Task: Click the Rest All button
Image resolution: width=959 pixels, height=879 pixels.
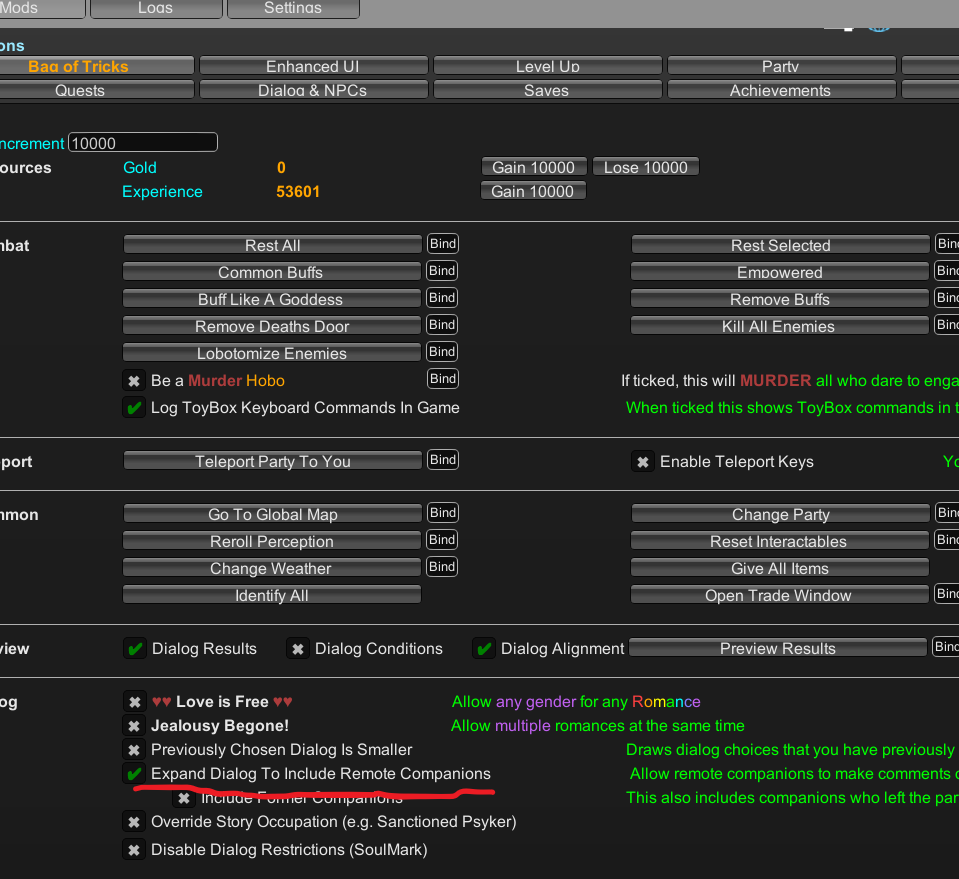Action: point(273,245)
